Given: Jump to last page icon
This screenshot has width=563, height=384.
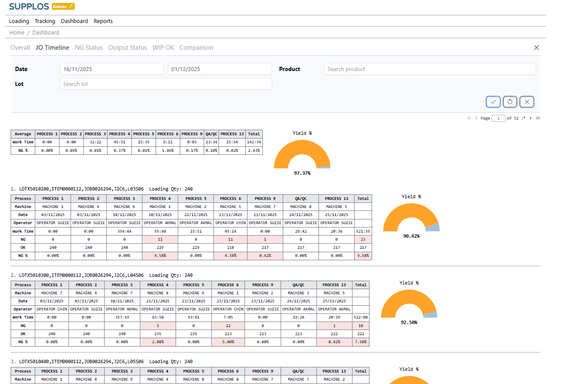Looking at the screenshot, I should click(538, 118).
